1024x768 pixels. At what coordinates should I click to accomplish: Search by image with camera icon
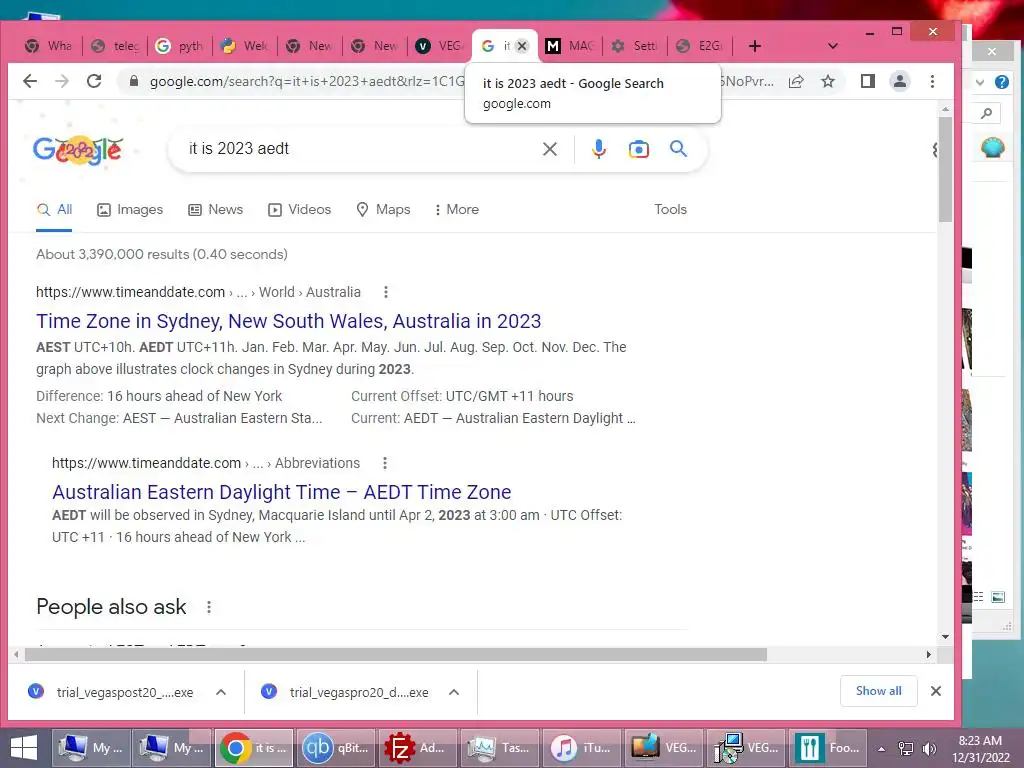click(639, 149)
